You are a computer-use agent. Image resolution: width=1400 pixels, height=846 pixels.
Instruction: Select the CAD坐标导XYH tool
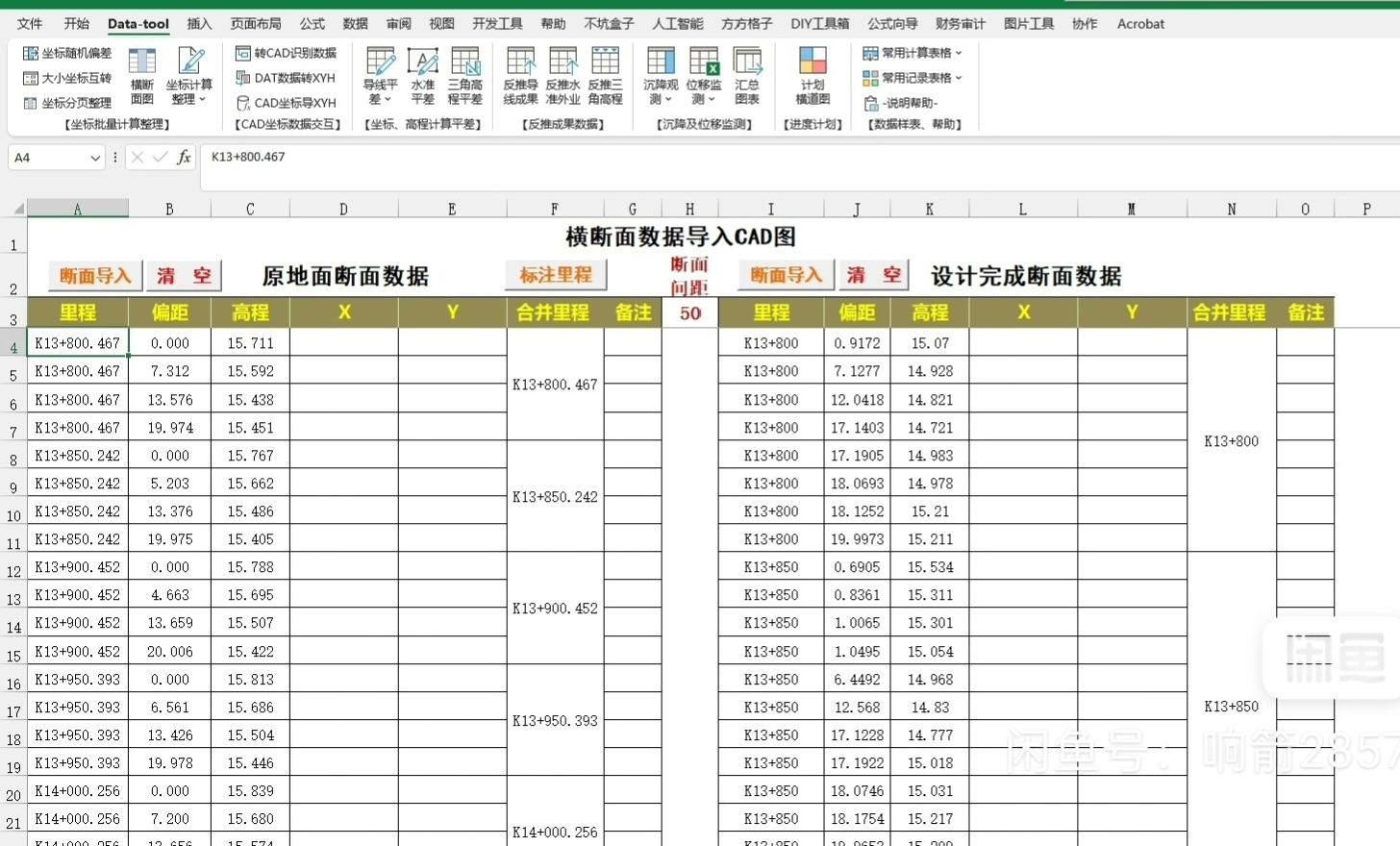pos(287,103)
